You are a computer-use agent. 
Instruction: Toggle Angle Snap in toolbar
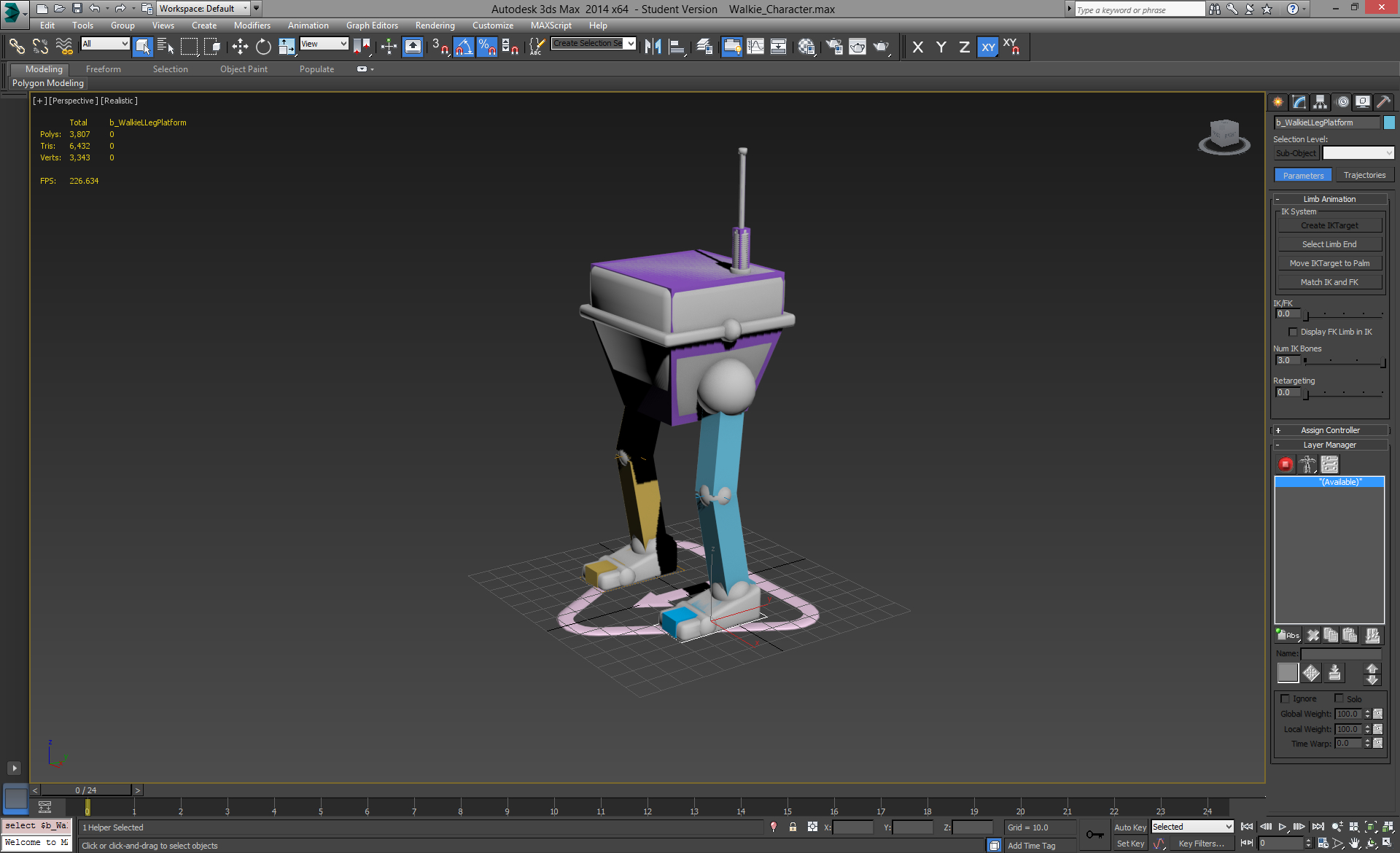[x=463, y=47]
